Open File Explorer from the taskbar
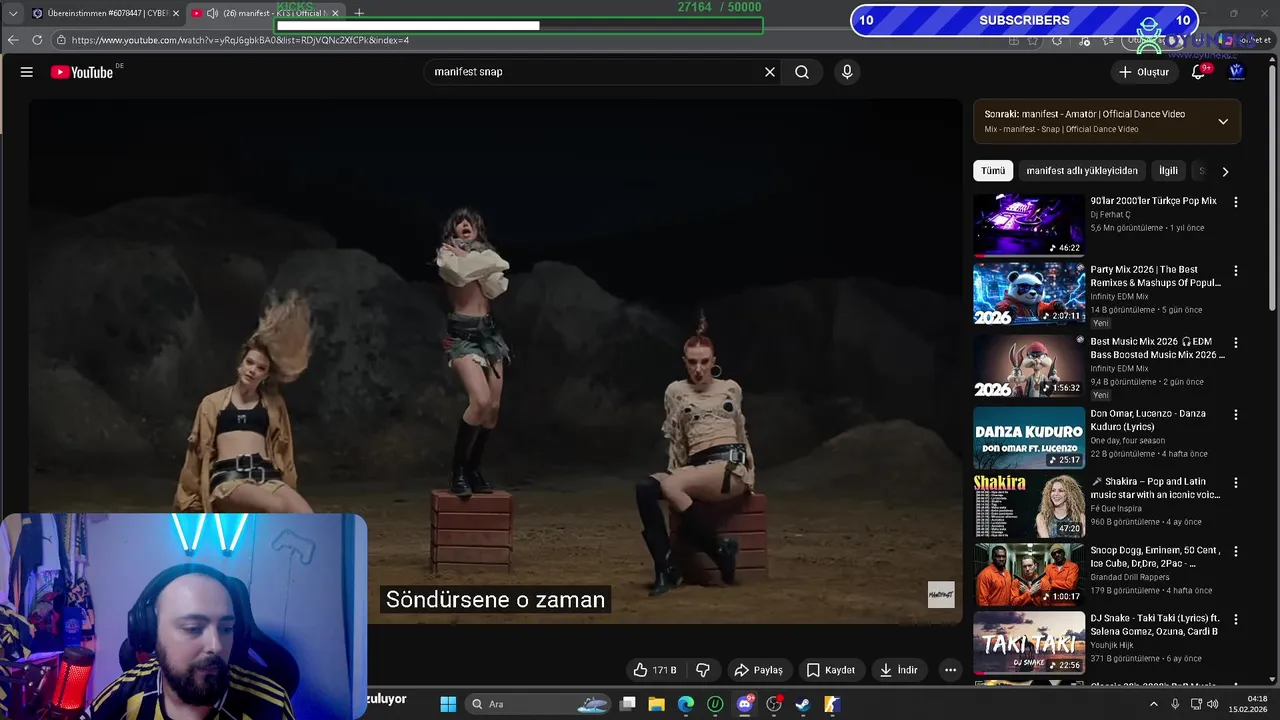The width and height of the screenshot is (1280, 720). coord(656,704)
